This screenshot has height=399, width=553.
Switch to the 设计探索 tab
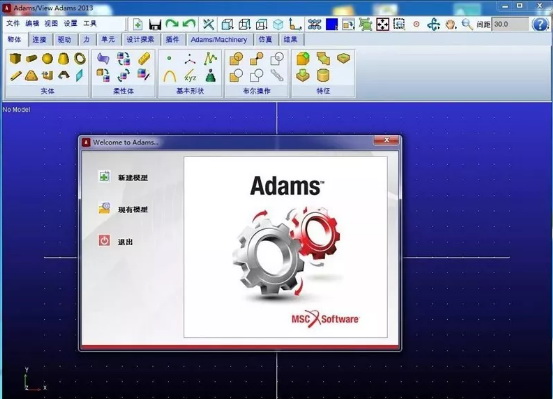[140, 40]
